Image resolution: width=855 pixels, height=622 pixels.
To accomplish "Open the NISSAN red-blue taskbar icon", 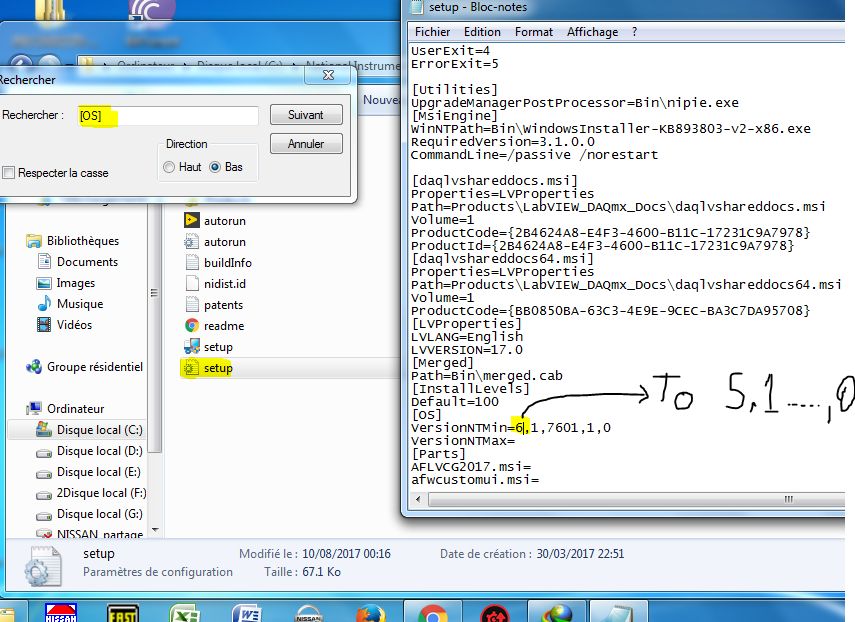I will click(x=61, y=613).
